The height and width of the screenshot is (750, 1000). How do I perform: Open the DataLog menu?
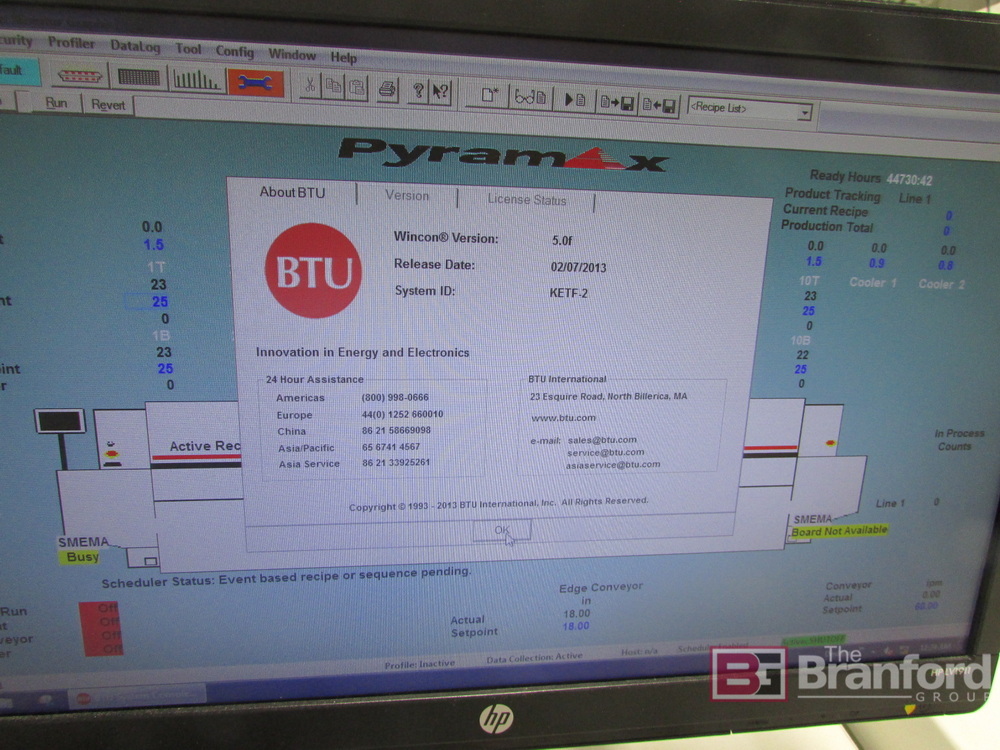(x=135, y=46)
